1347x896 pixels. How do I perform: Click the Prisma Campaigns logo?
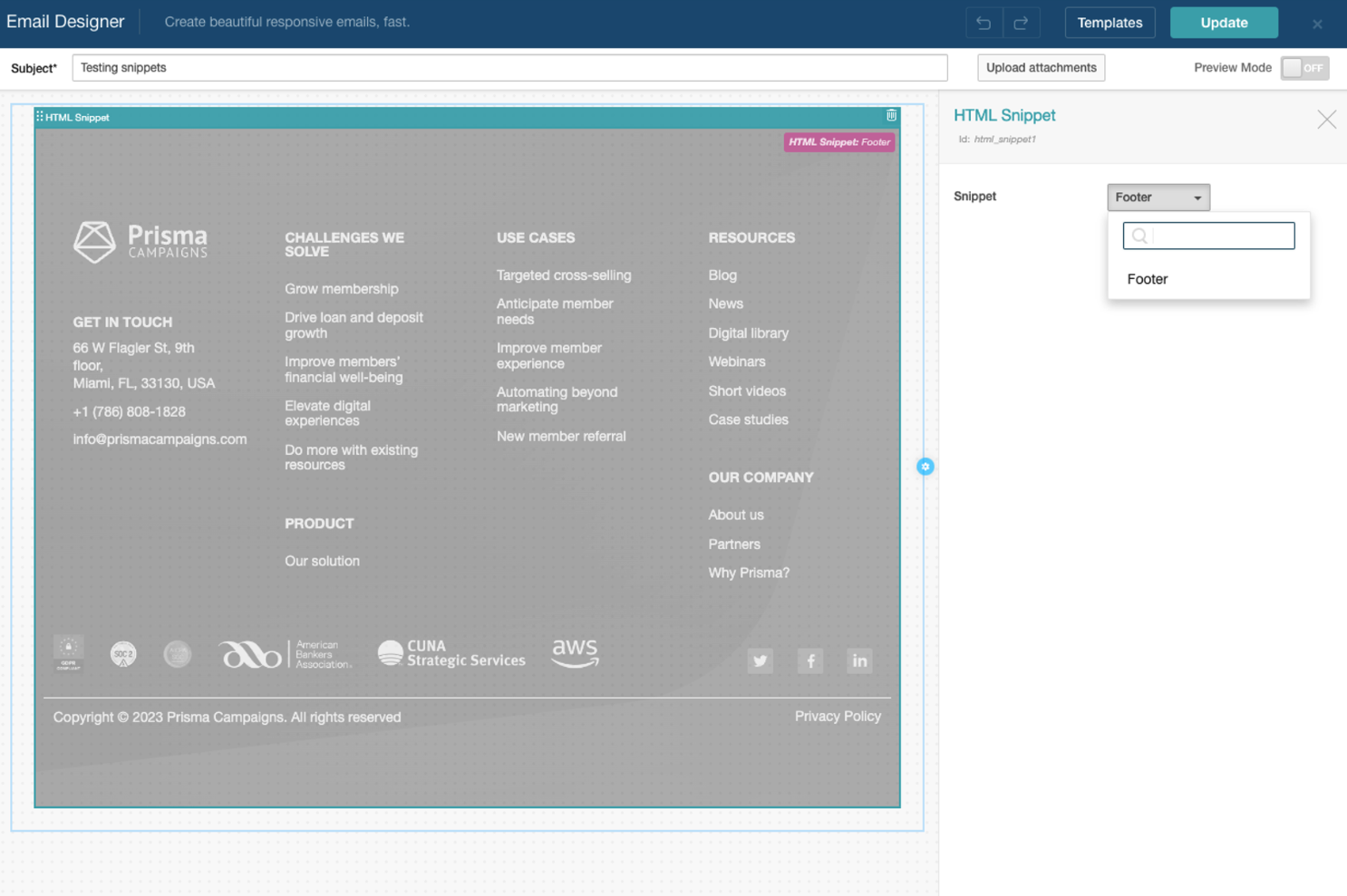click(x=141, y=242)
